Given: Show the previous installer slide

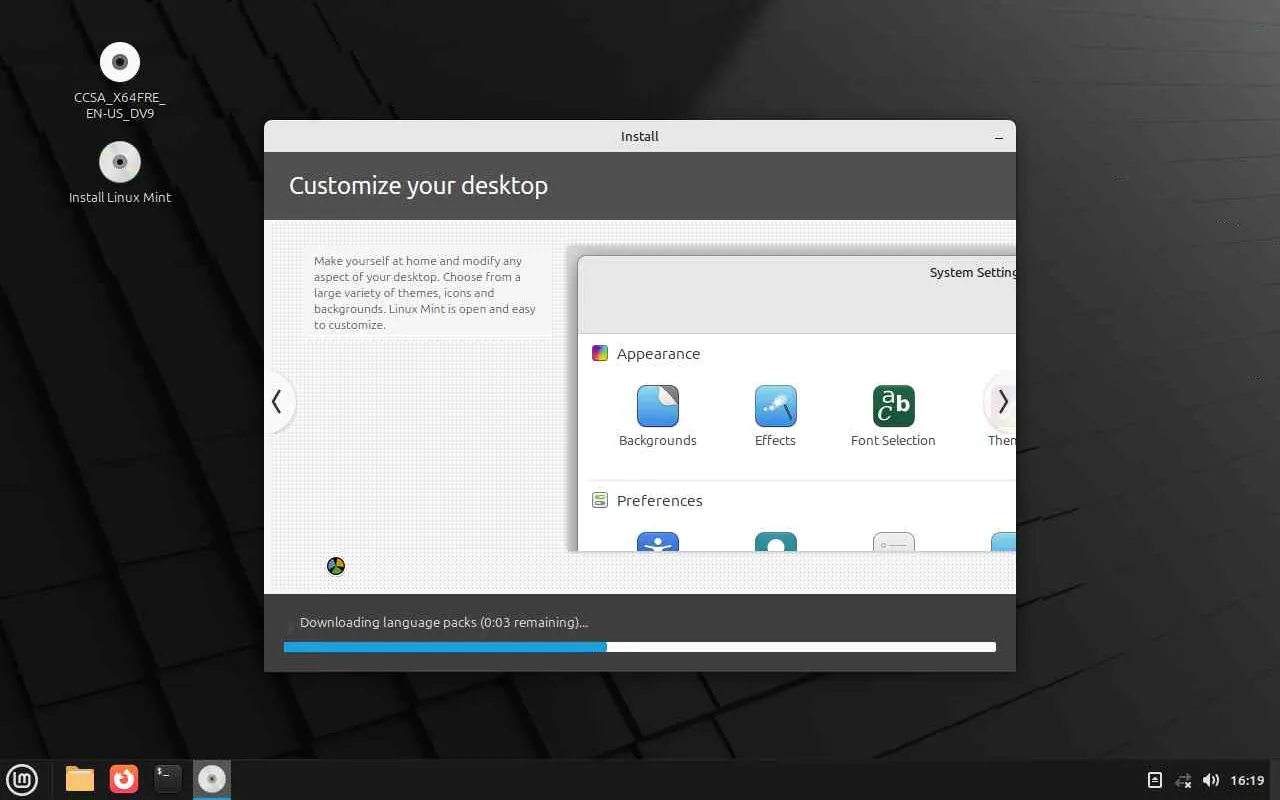Looking at the screenshot, I should point(277,402).
